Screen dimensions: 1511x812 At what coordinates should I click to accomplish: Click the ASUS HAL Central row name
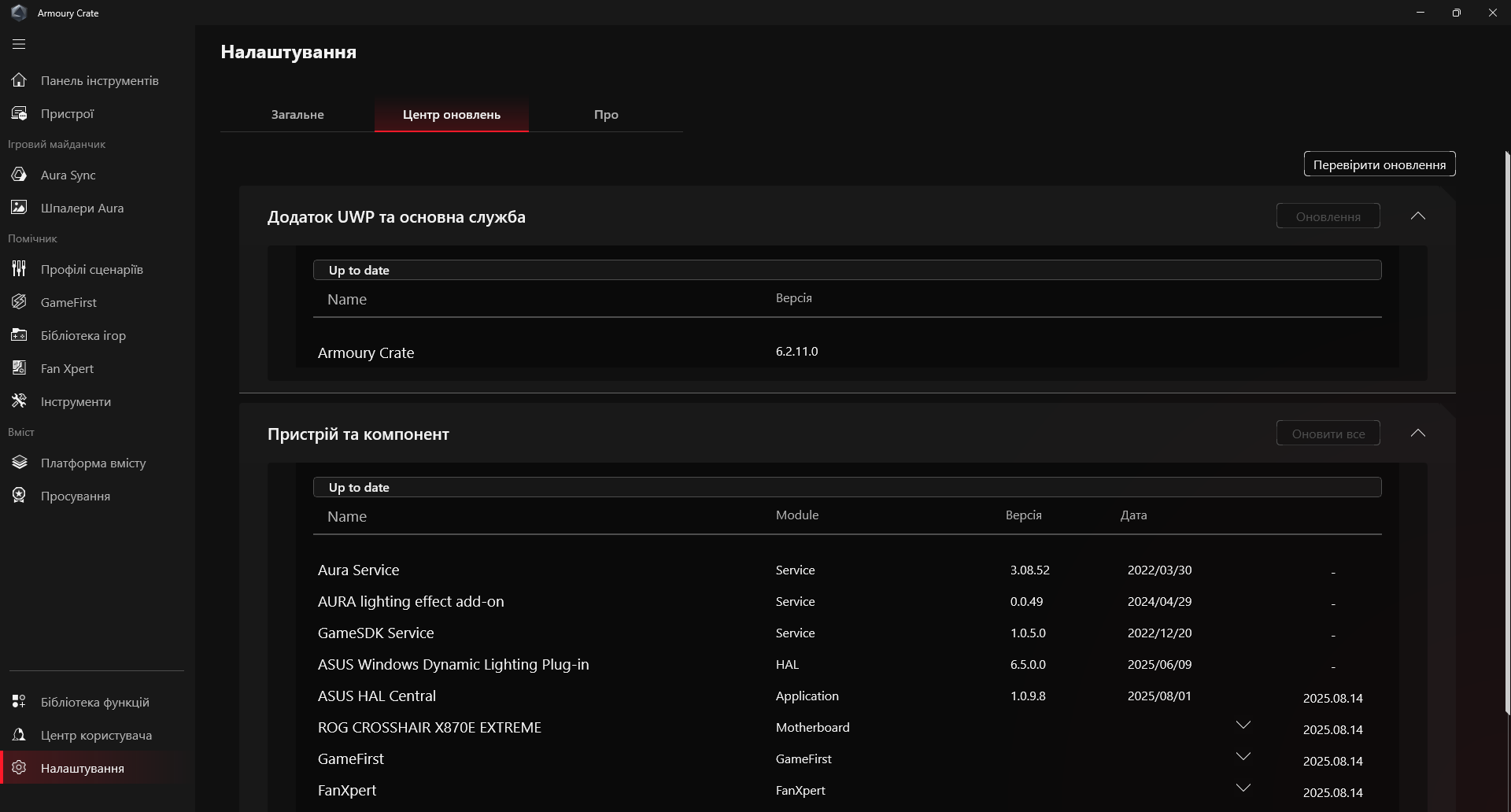tap(376, 696)
